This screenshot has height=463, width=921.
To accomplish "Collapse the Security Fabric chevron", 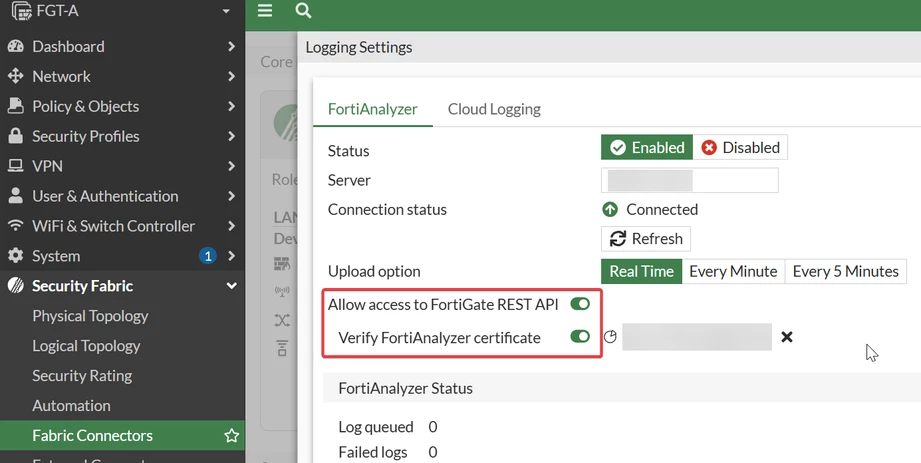I will pos(231,286).
